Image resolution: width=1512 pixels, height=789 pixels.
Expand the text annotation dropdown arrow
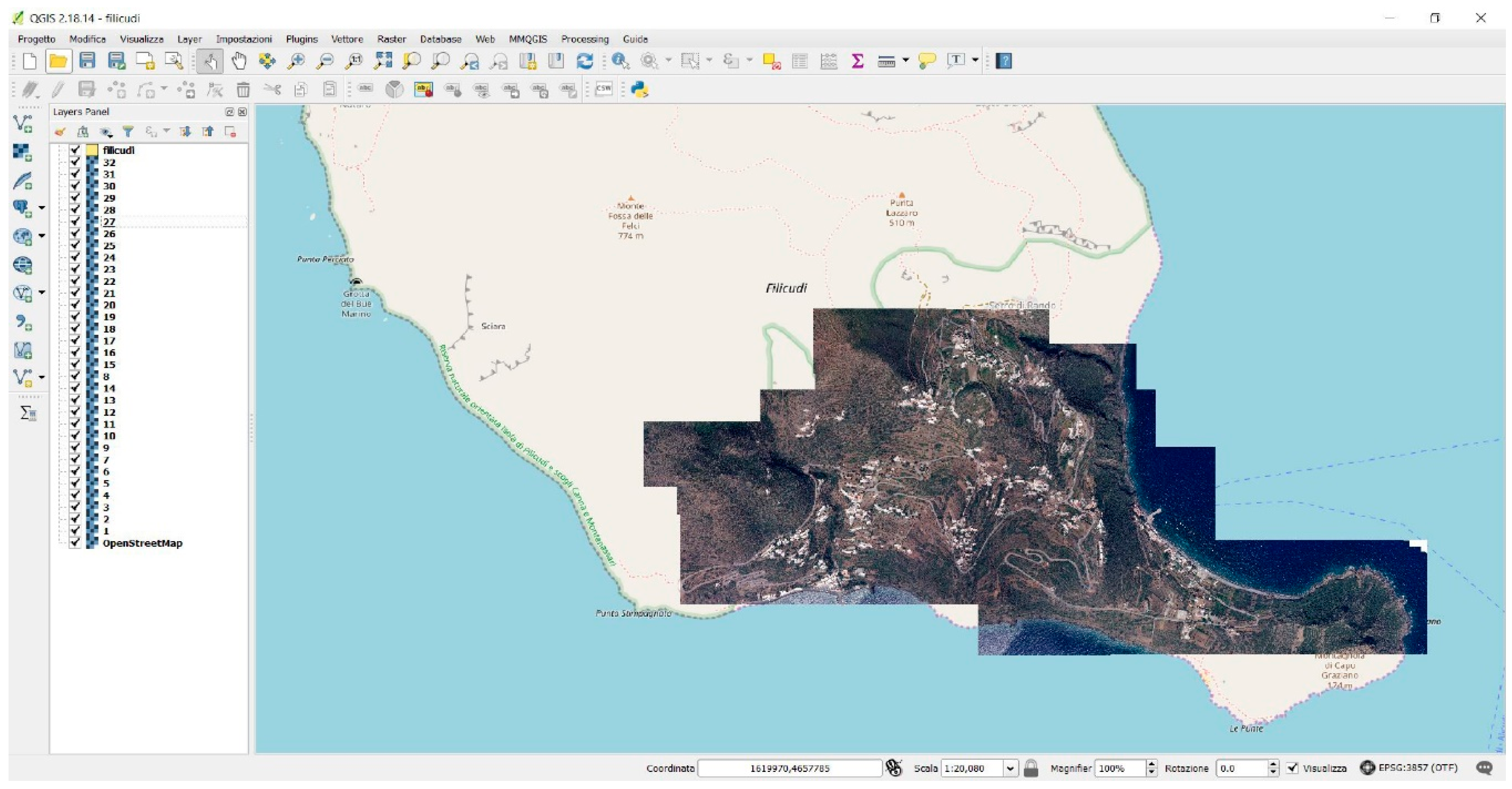[x=975, y=60]
